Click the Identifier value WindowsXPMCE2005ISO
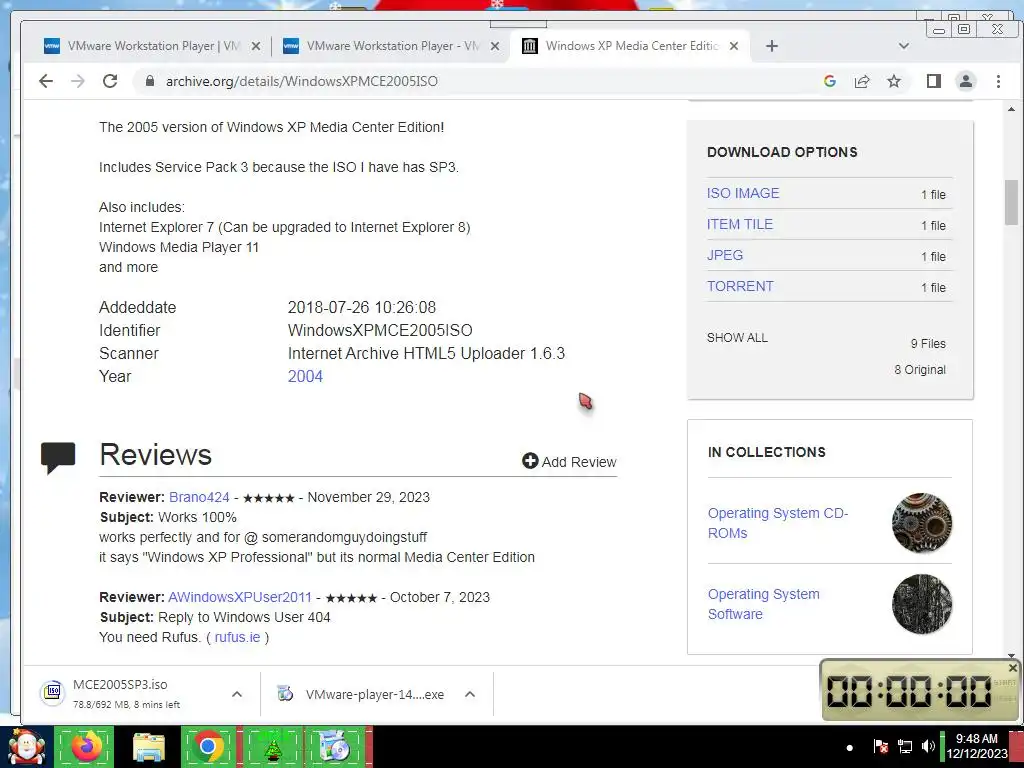1024x768 pixels. click(x=380, y=330)
